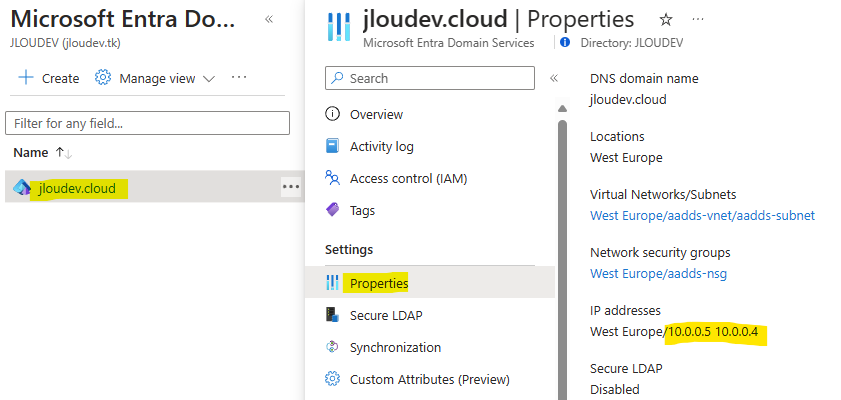The width and height of the screenshot is (841, 400).
Task: Click the West Europe value under Locations
Action: (x=626, y=158)
